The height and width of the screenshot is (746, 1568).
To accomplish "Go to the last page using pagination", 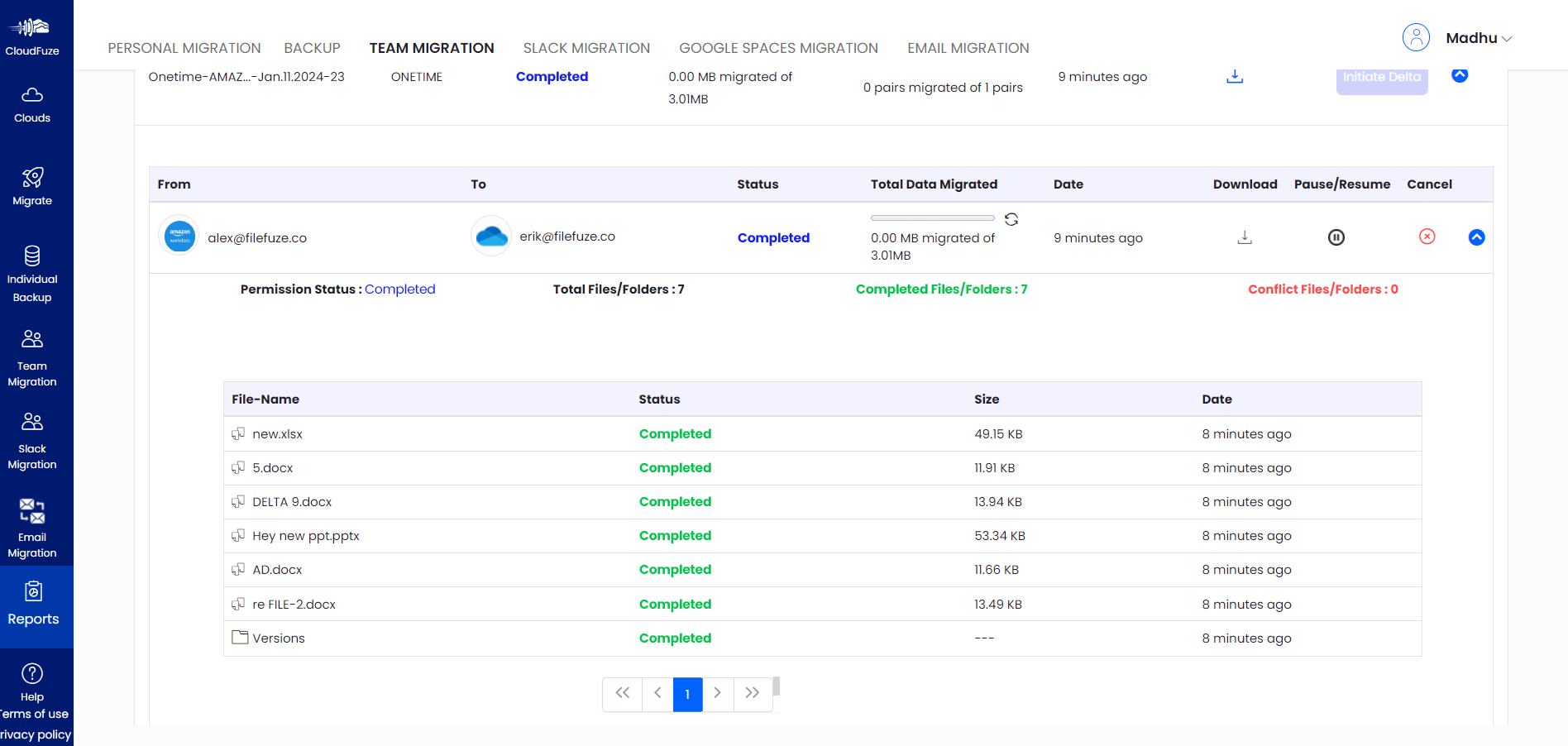I will pos(752,694).
